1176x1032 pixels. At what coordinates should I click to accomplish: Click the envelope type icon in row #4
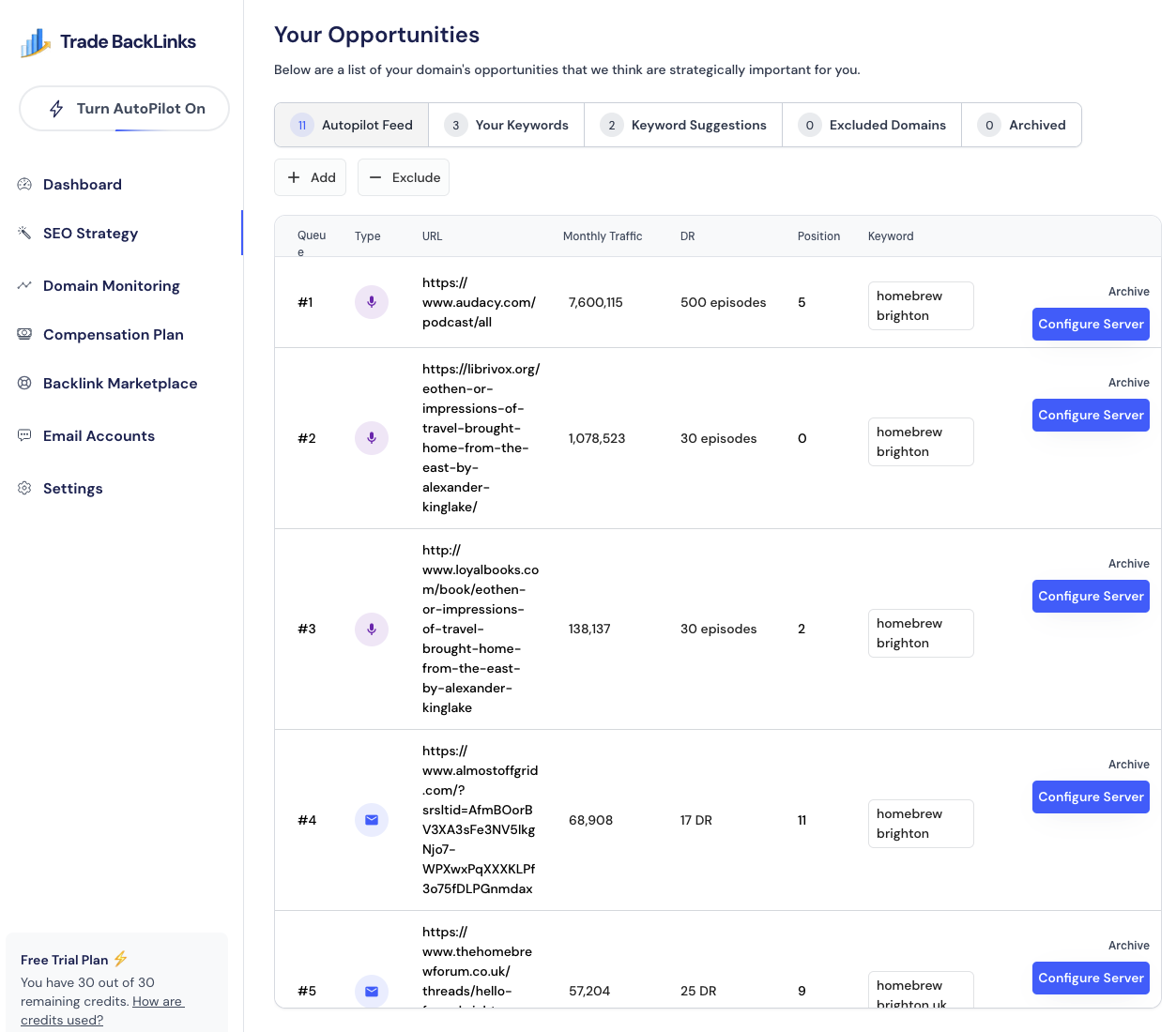[372, 820]
